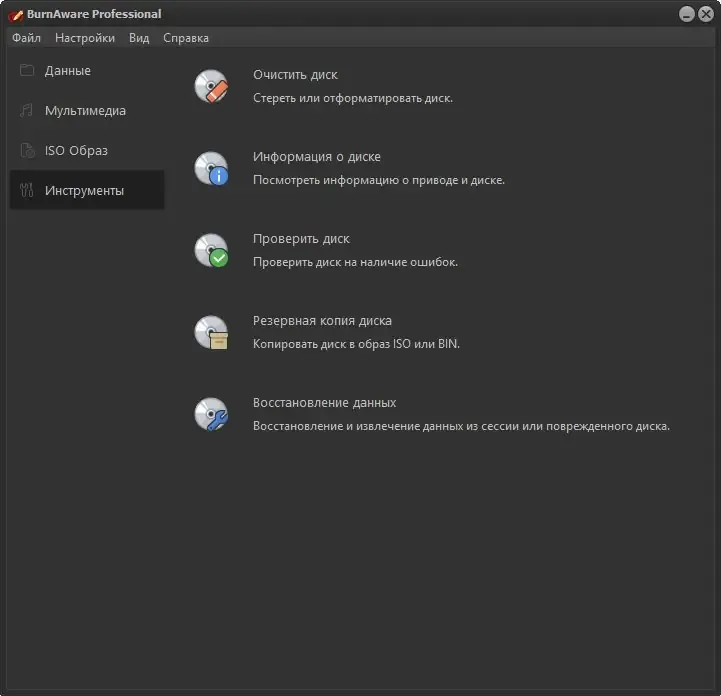The height and width of the screenshot is (696, 721).
Task: Open the Настройки menu
Action: pyautogui.click(x=85, y=38)
